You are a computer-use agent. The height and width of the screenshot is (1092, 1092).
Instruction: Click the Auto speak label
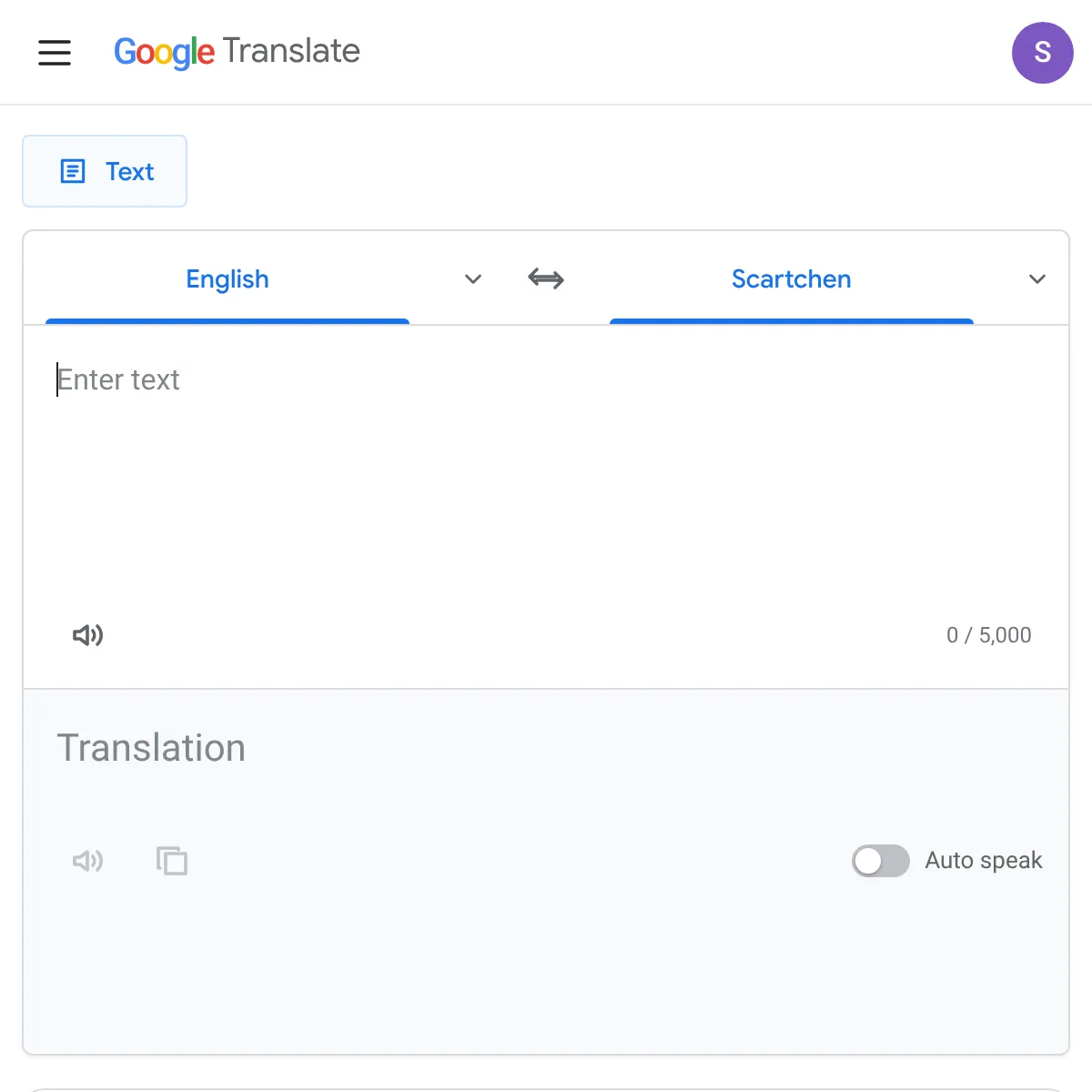(x=984, y=861)
